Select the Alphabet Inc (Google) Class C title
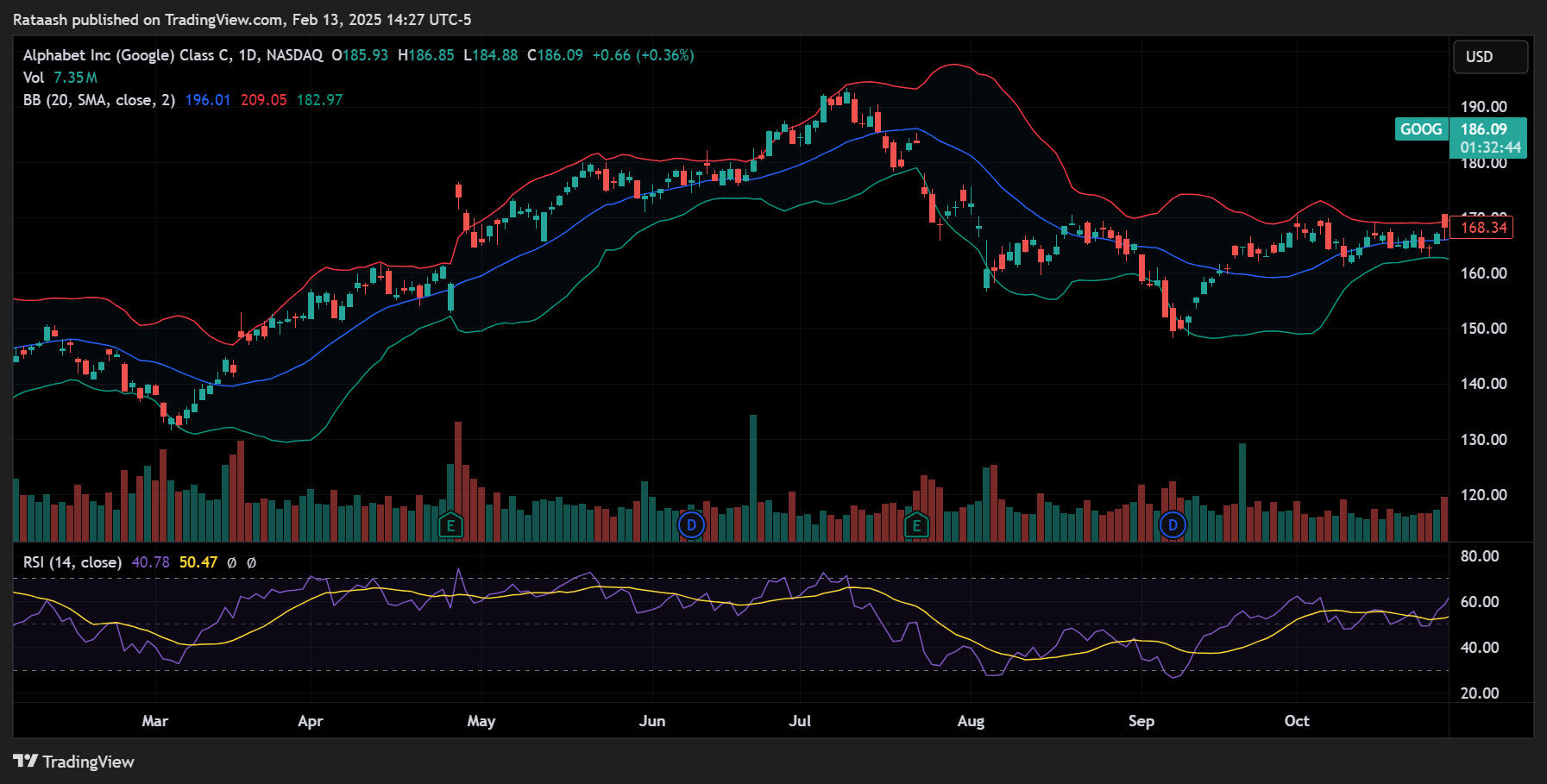The width and height of the screenshot is (1547, 784). coord(128,55)
